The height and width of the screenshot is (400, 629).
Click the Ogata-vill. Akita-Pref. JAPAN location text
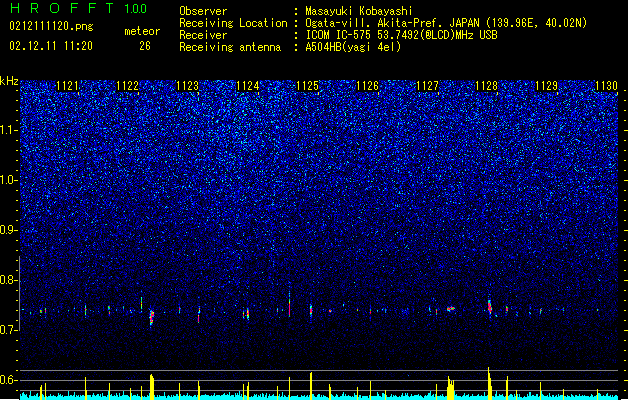tap(446, 23)
